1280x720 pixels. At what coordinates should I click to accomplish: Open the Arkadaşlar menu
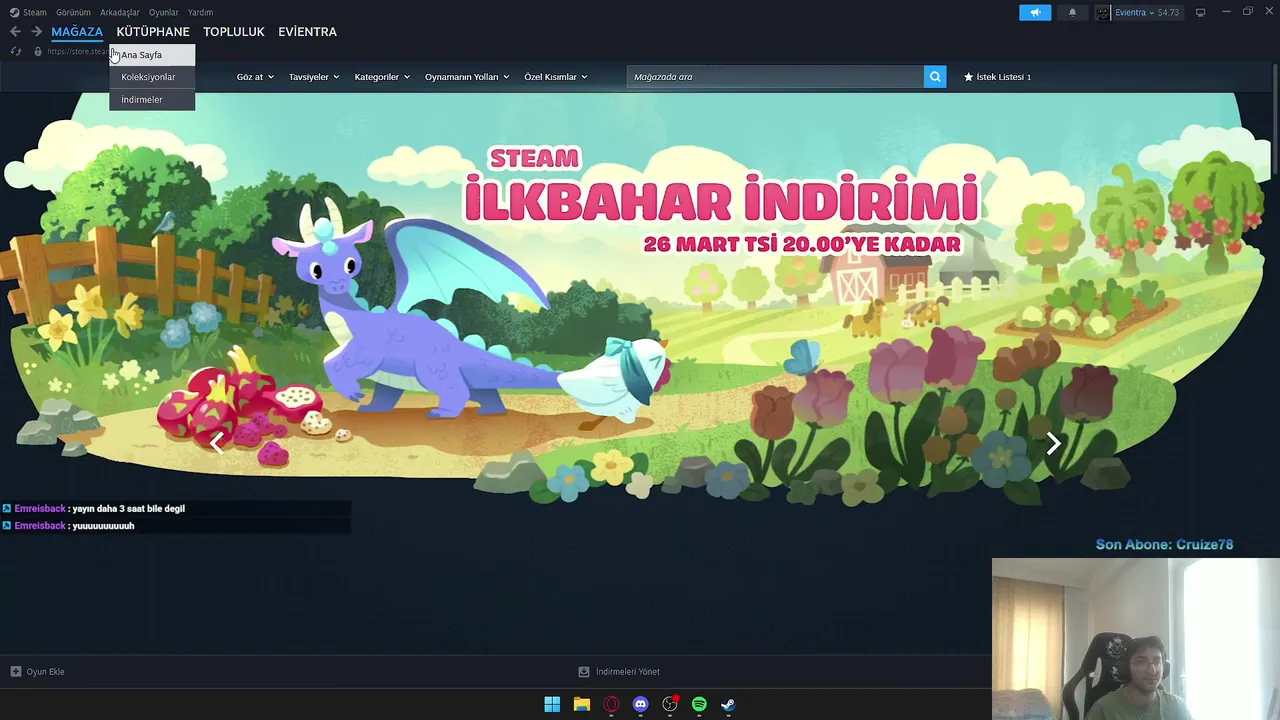(120, 12)
